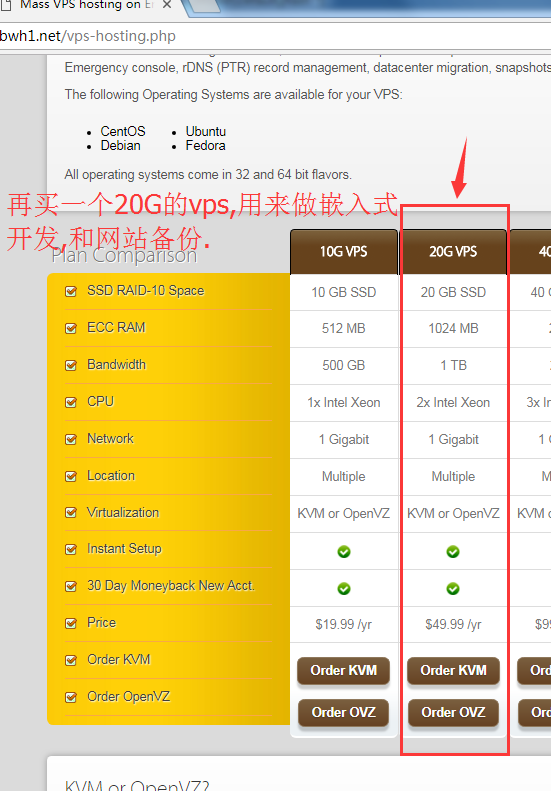
Task: Click green Instant Setup tick for 20G VPS
Action: pyautogui.click(x=453, y=552)
